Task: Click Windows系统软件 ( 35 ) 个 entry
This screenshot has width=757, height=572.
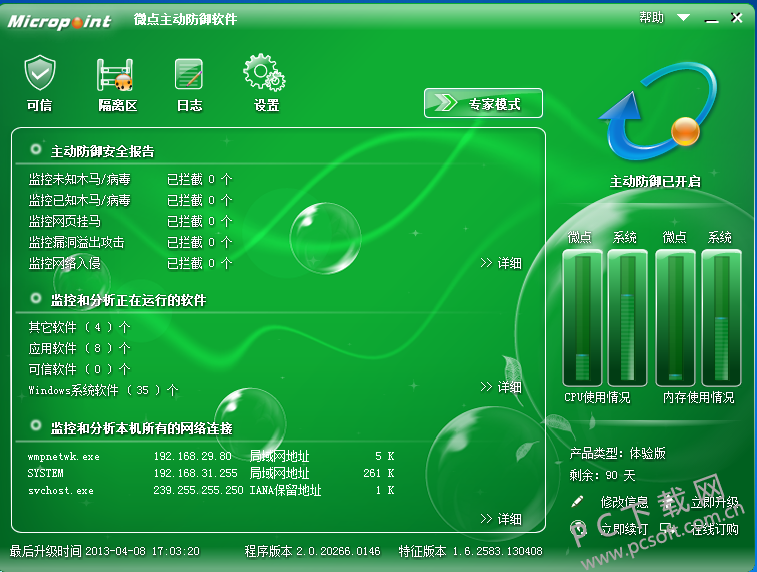Action: click(103, 390)
